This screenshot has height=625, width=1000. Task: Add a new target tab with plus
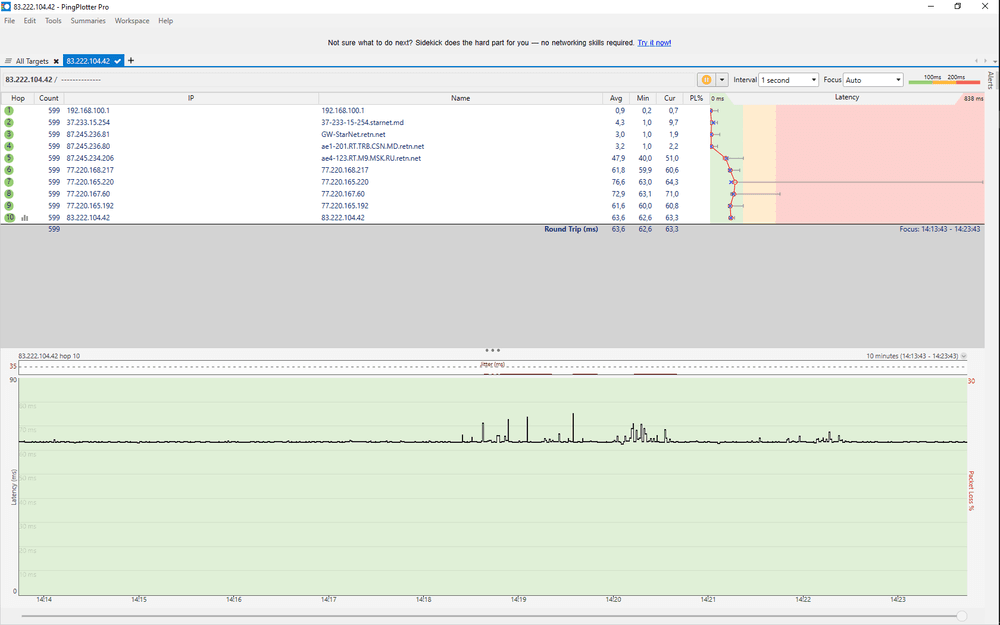(131, 61)
